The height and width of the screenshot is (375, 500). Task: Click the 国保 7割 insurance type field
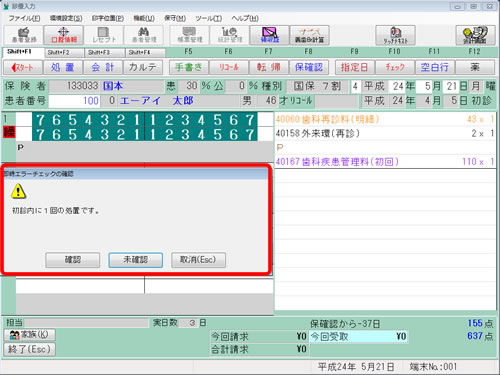click(x=317, y=87)
